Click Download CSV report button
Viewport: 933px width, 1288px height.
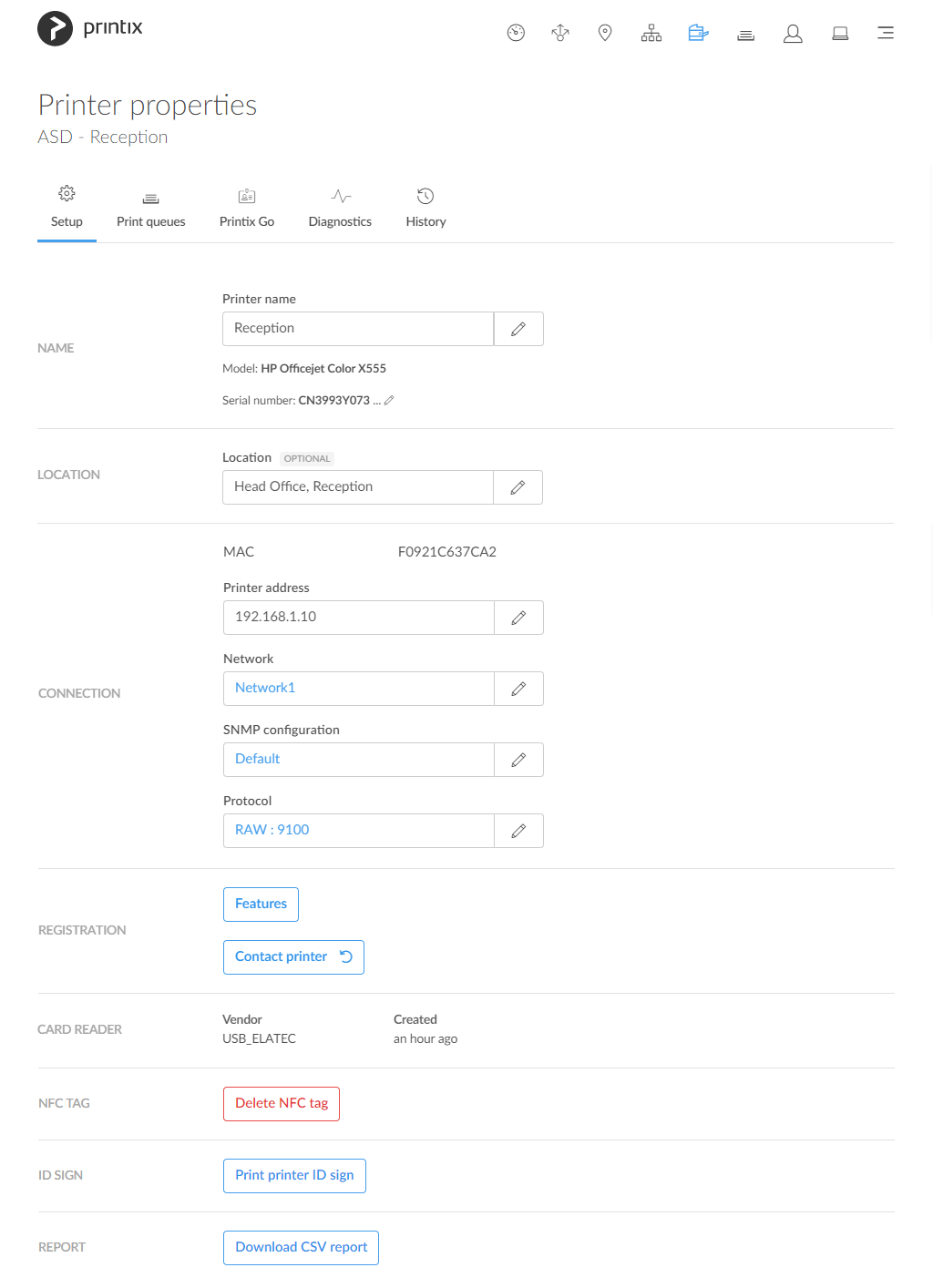[x=301, y=1248]
